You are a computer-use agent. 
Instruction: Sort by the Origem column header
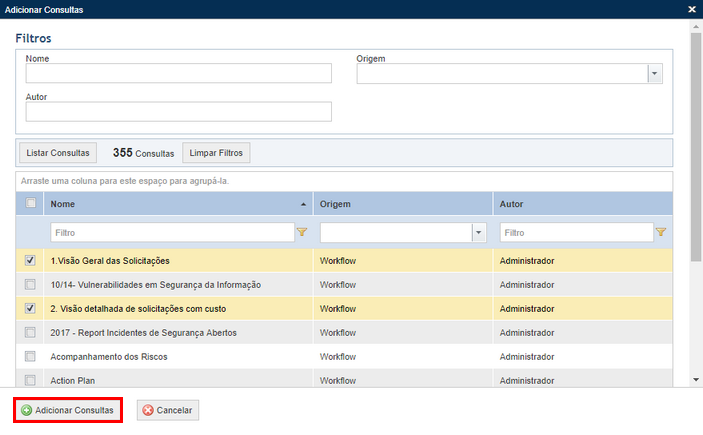(403, 204)
